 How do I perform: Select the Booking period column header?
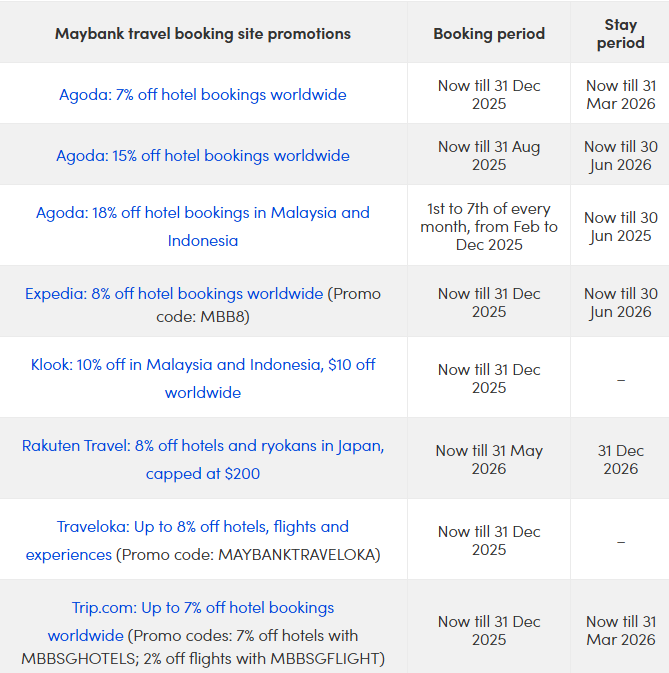tap(489, 34)
